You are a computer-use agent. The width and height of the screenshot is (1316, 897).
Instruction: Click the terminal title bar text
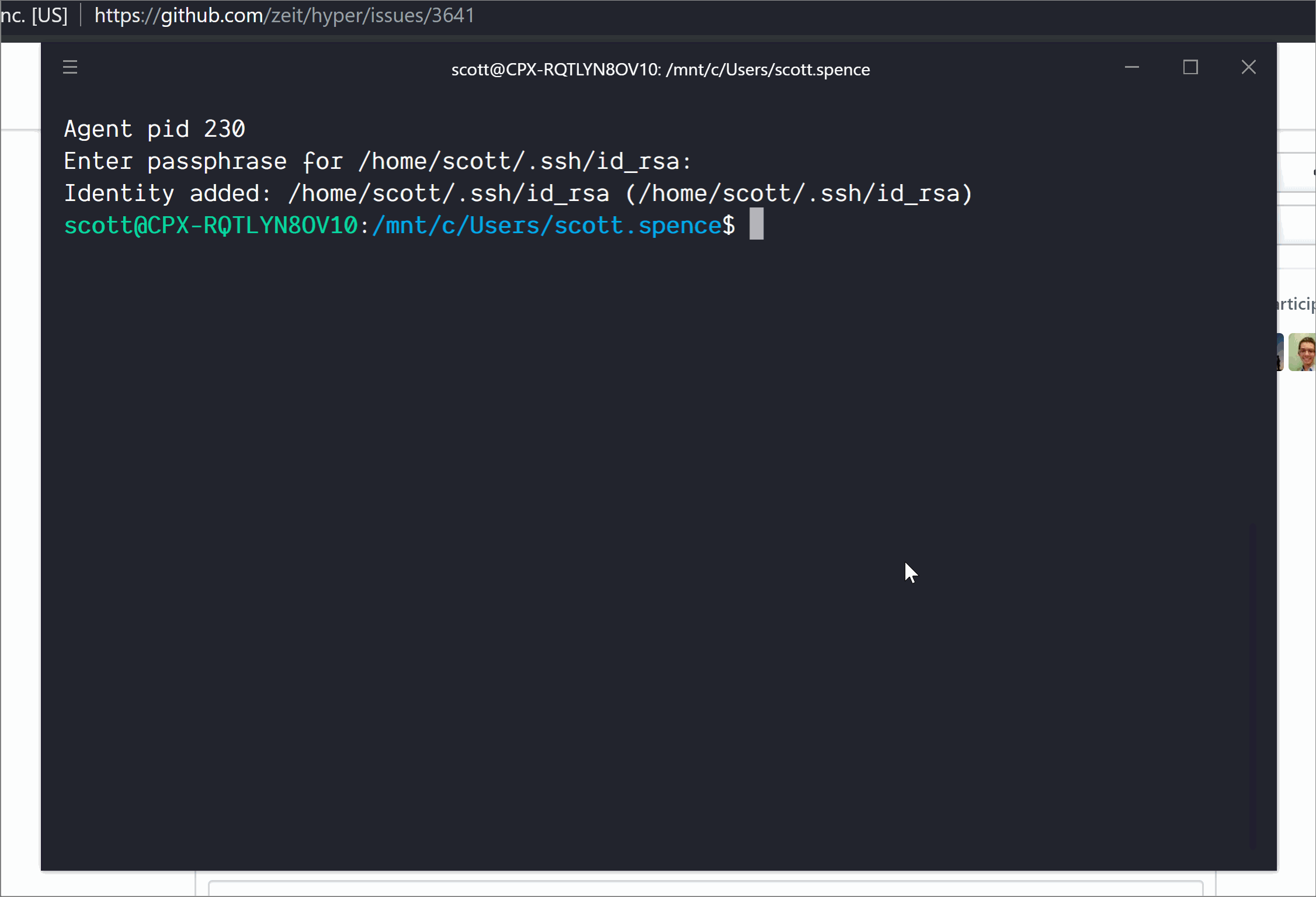click(660, 68)
